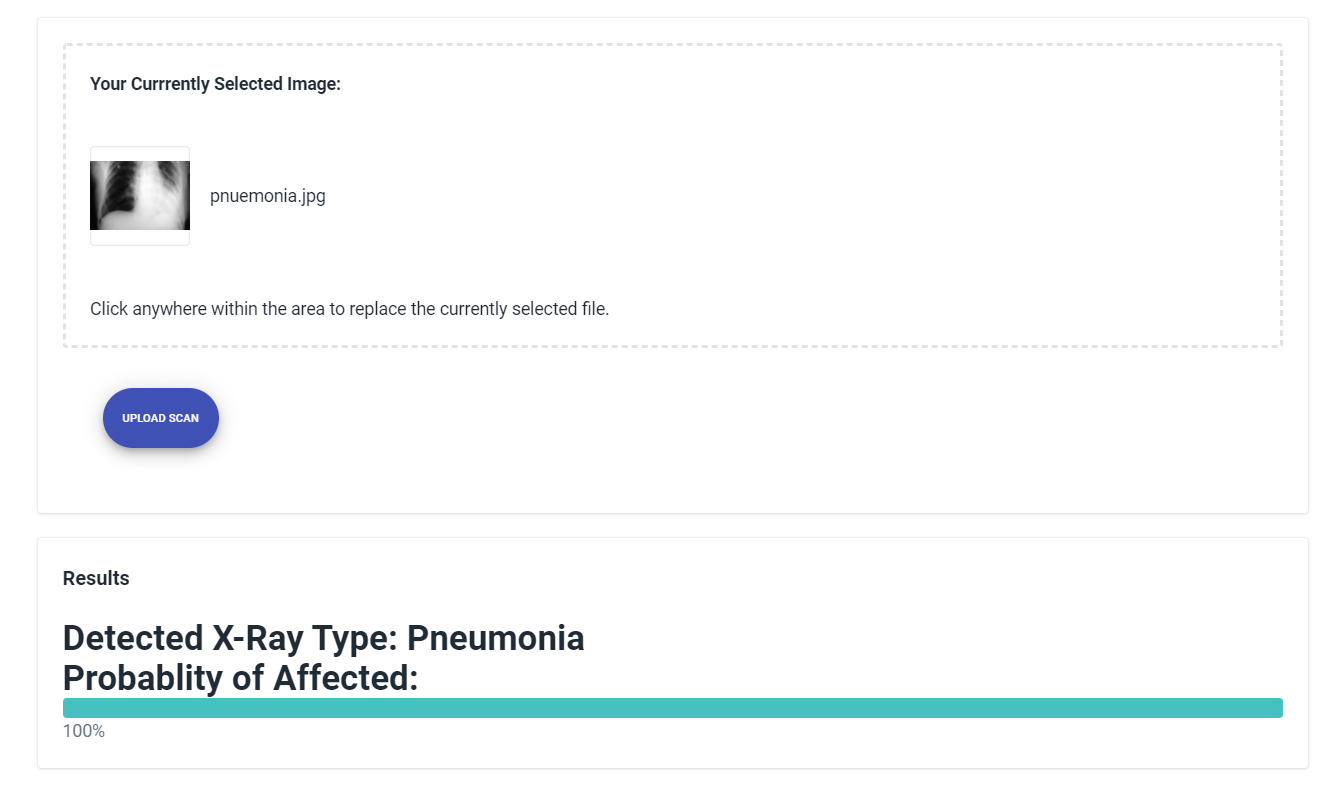Screen dimensions: 1339x799
Task: Click the chest X-ray thumbnail preview
Action: [140, 196]
